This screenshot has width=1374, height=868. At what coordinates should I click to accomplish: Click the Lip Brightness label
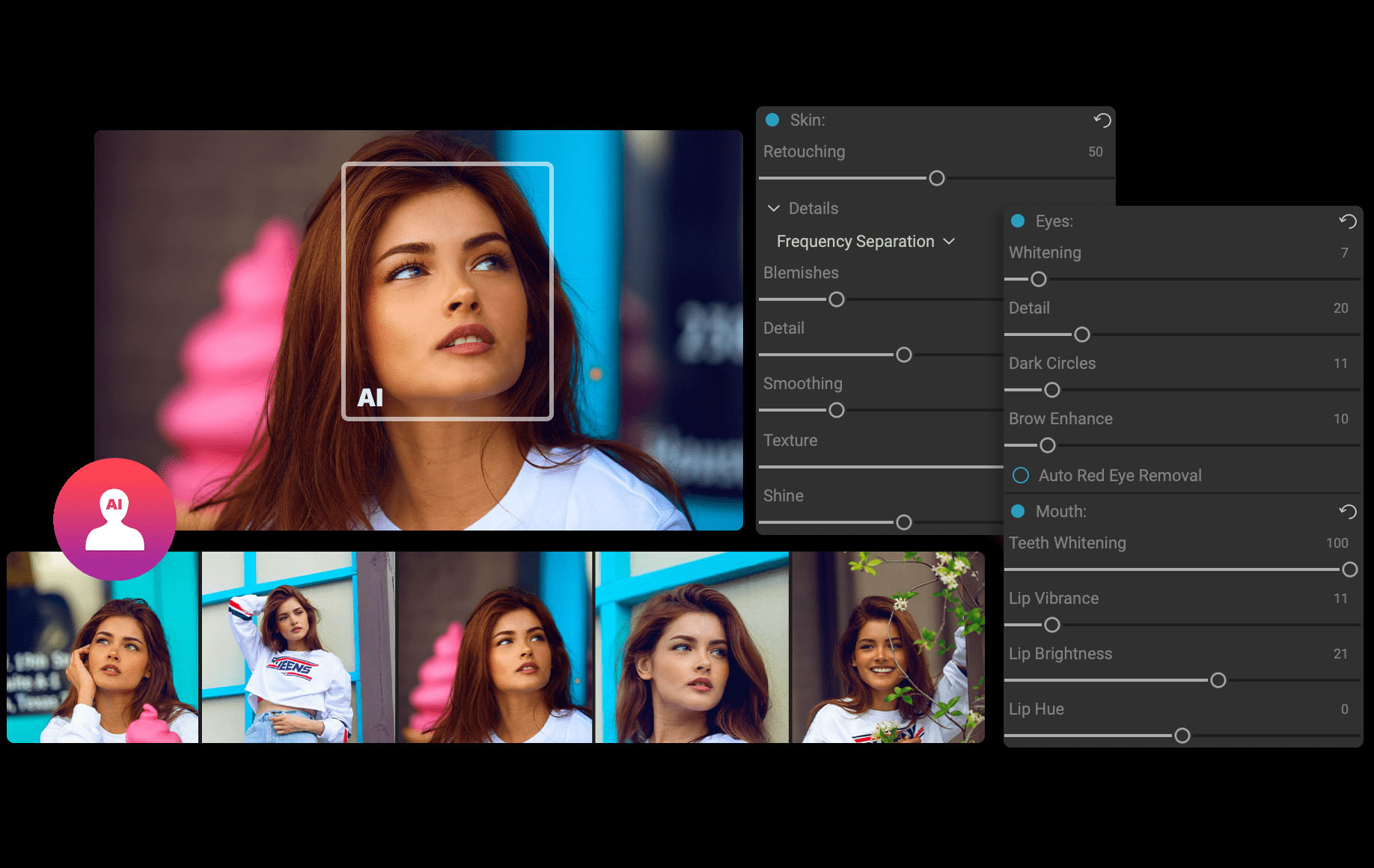coord(1060,653)
